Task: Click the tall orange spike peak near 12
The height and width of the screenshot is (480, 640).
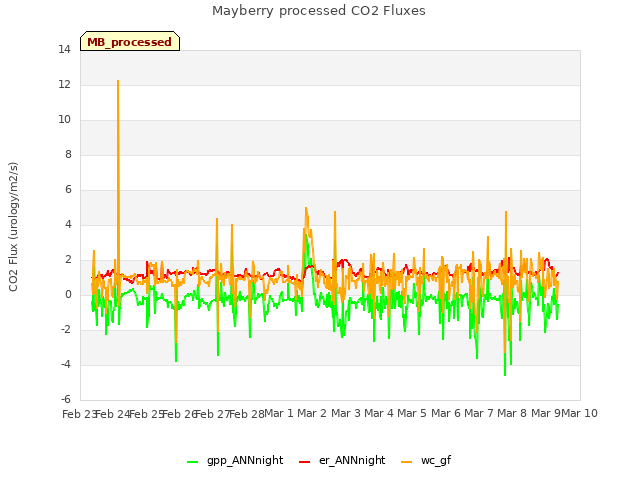Action: tap(118, 81)
